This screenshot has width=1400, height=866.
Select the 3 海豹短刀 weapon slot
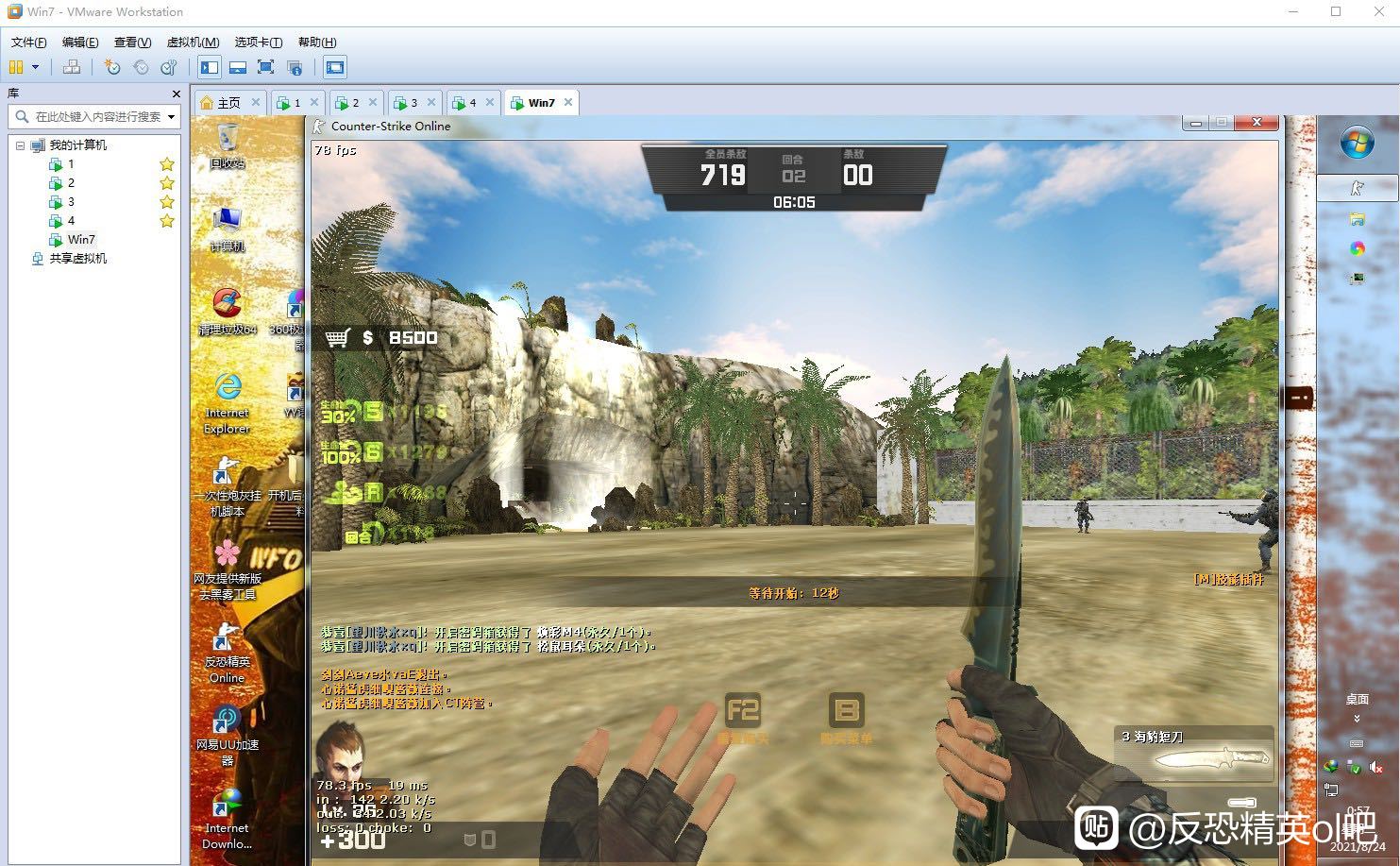coord(1194,753)
